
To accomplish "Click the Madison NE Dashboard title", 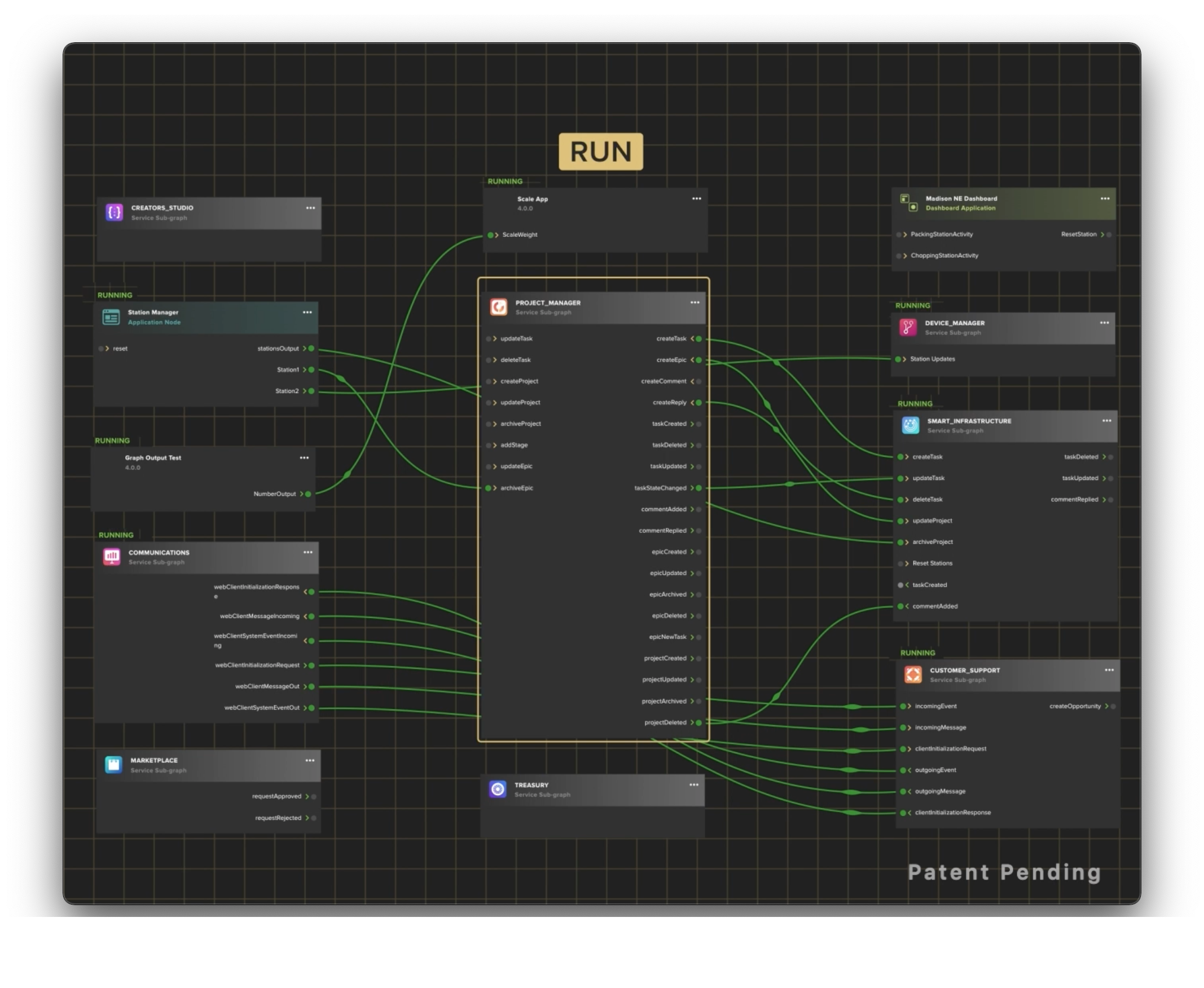I will tap(961, 199).
